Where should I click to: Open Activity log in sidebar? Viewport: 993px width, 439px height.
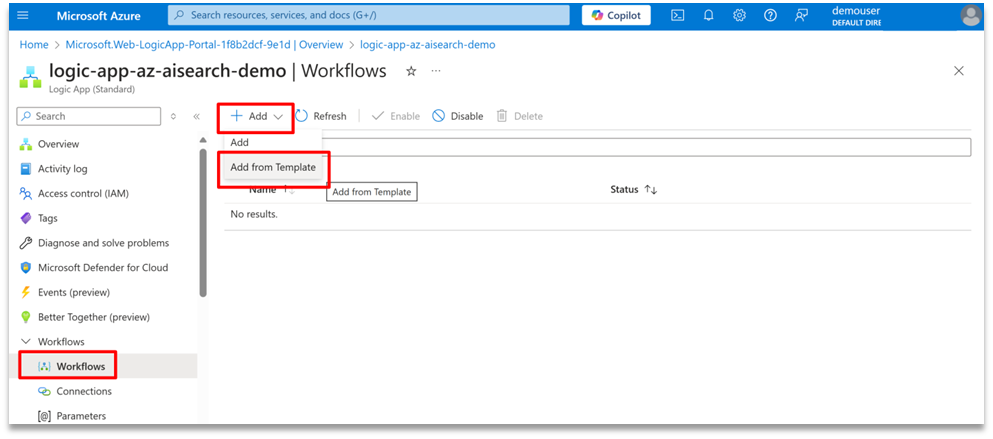[x=63, y=169]
